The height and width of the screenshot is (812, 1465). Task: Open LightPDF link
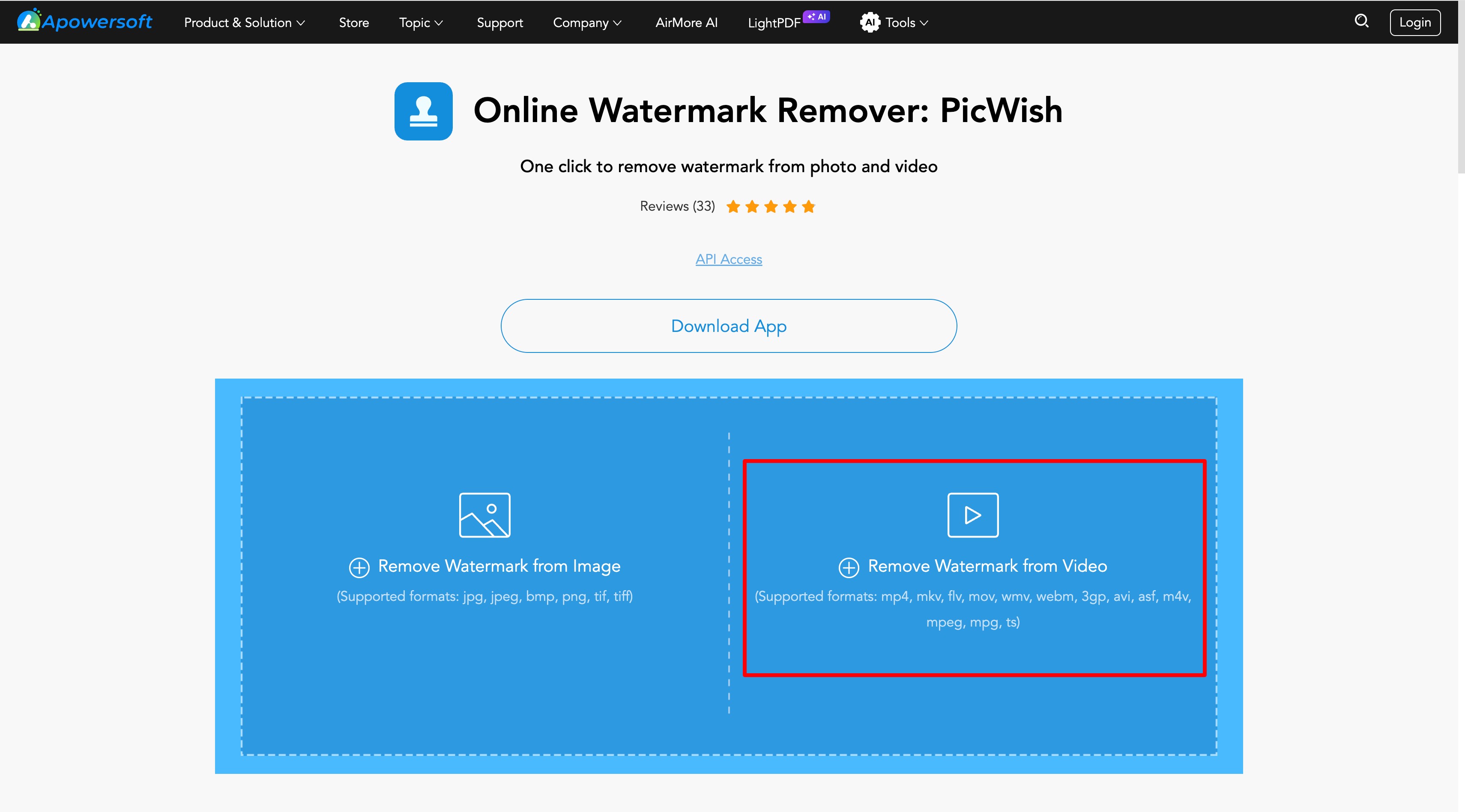(774, 23)
